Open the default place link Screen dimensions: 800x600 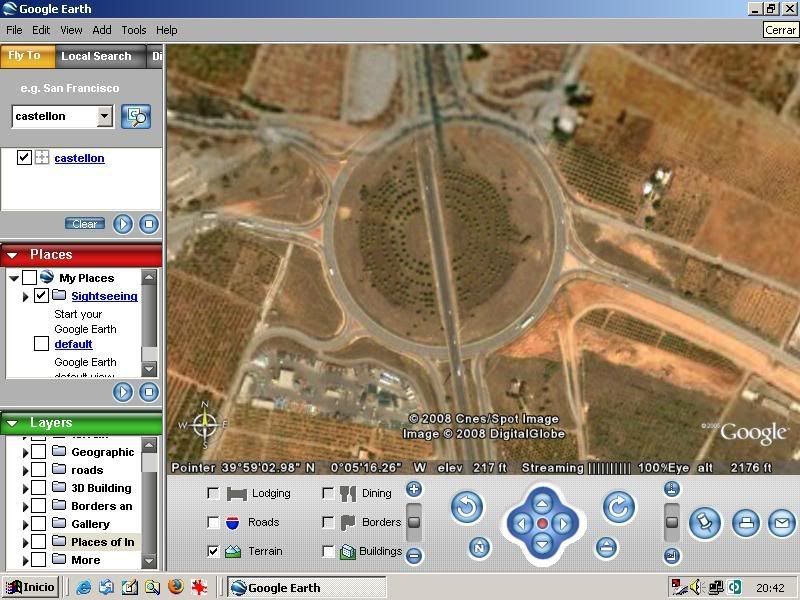(x=73, y=344)
